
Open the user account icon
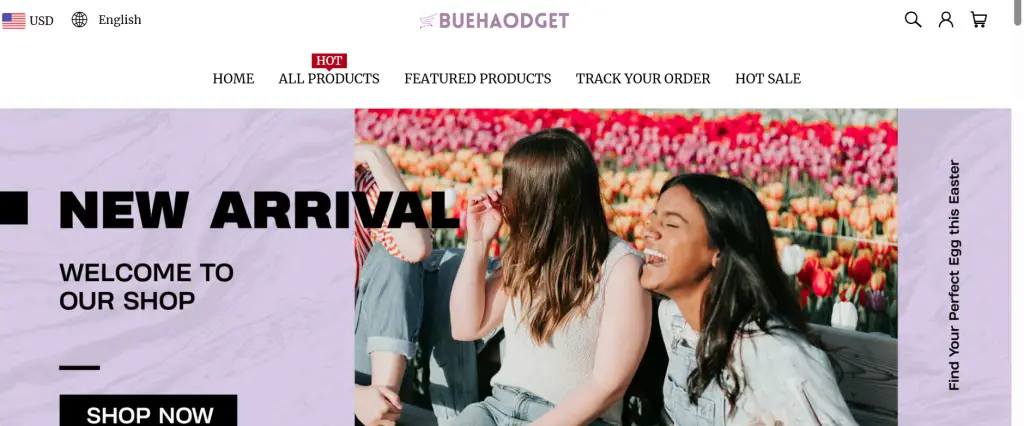(946, 20)
